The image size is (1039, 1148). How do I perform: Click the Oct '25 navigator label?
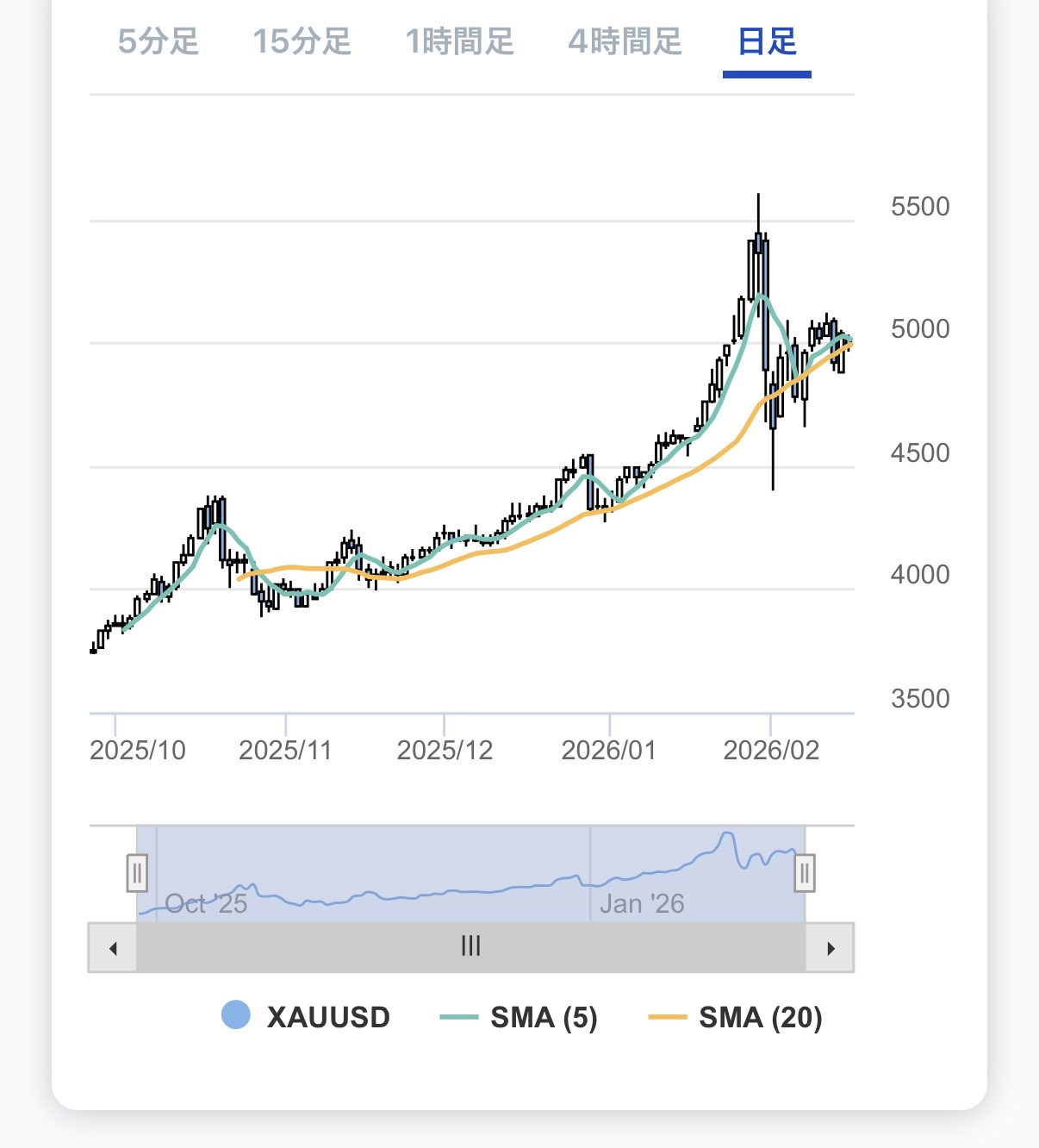pyautogui.click(x=206, y=903)
